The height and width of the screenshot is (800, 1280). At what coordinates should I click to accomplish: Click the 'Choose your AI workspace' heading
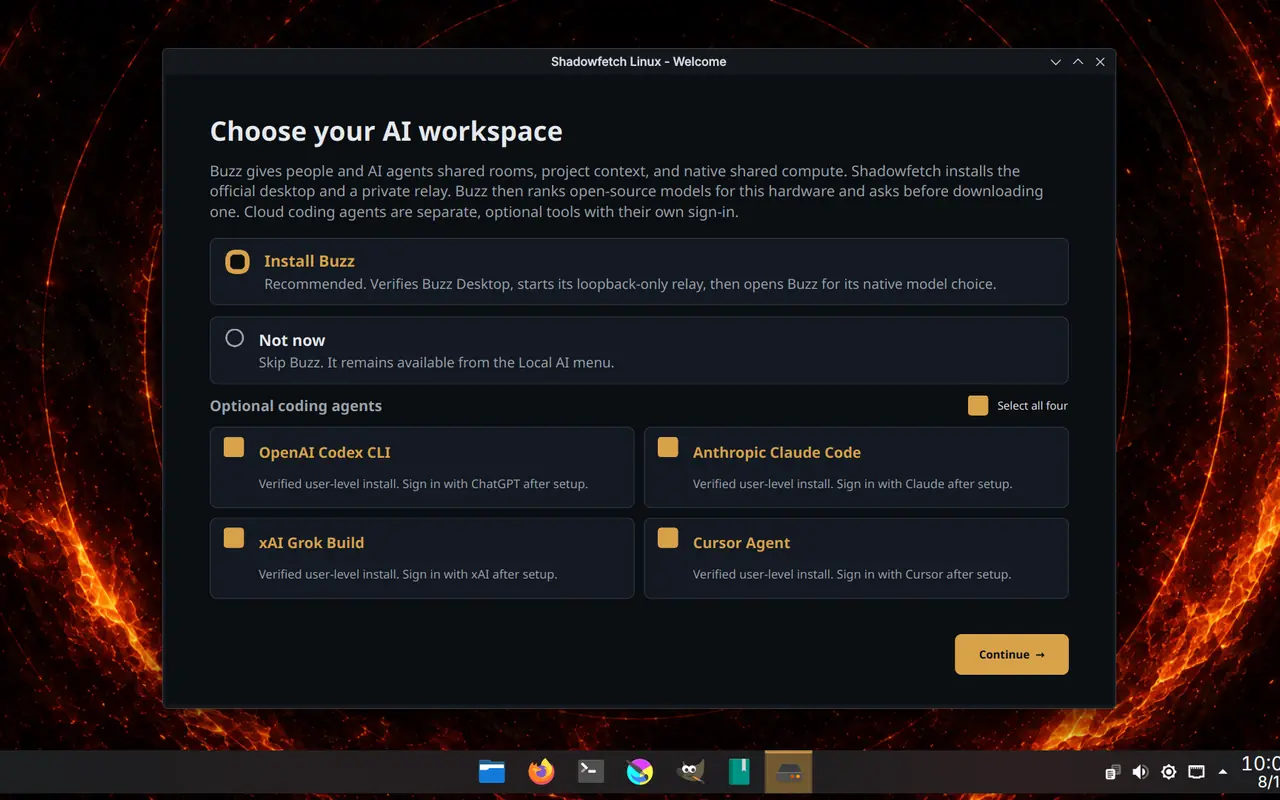386,132
